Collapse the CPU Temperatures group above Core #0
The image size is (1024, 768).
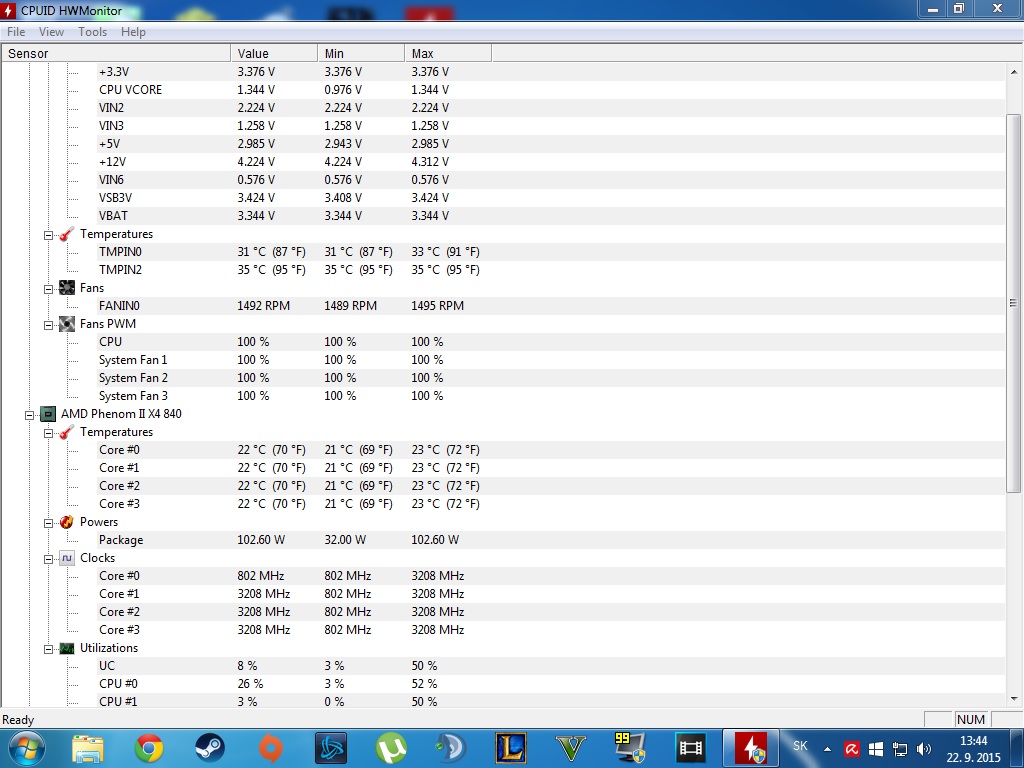[x=48, y=433]
